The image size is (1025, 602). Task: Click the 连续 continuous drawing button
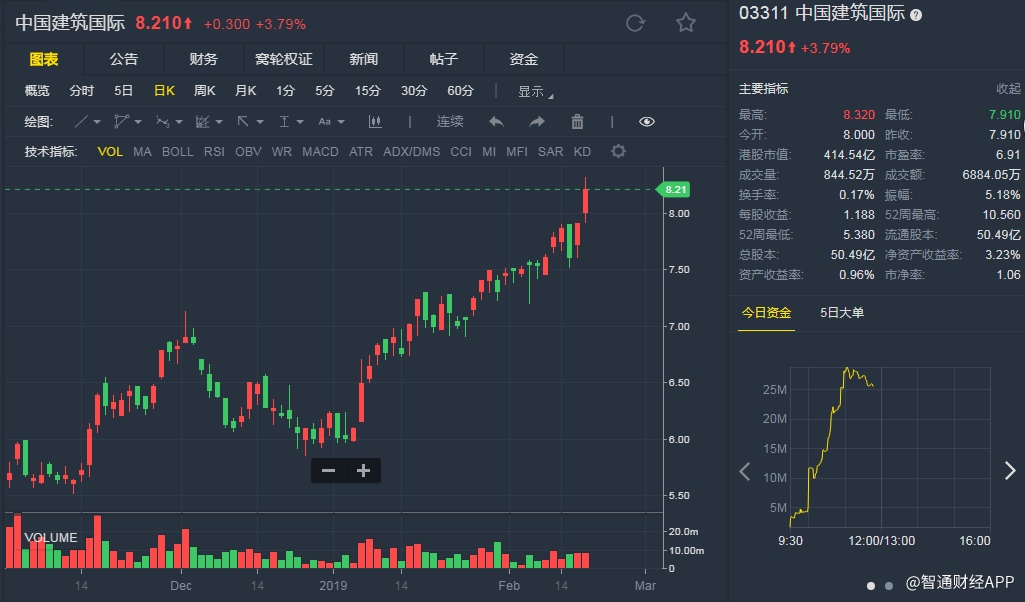tap(450, 122)
